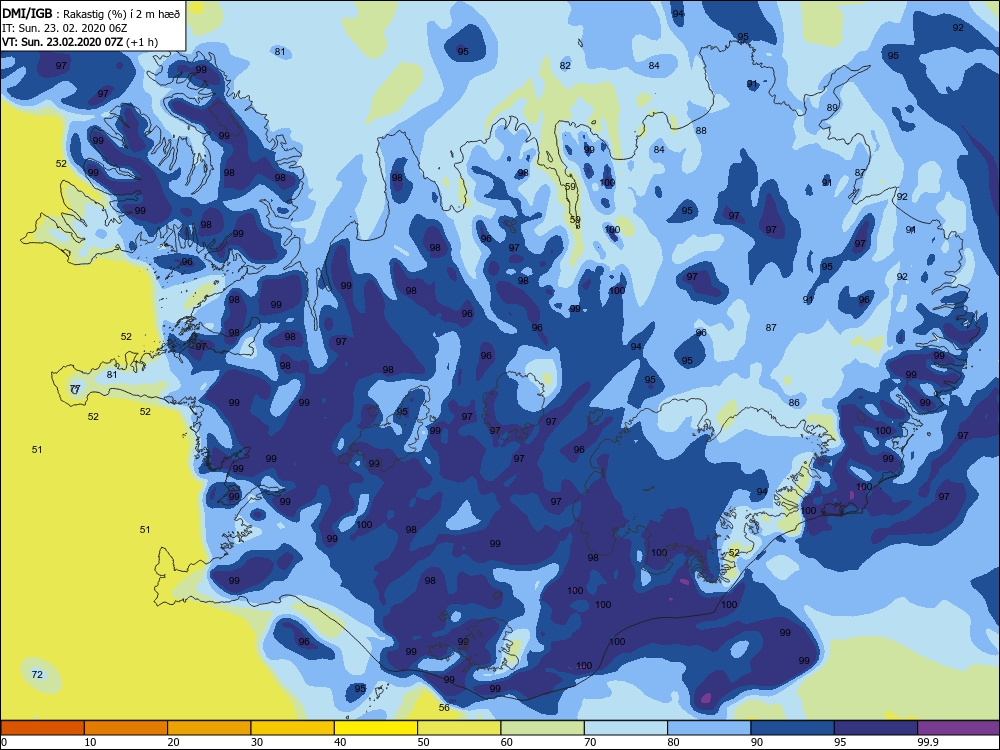Image resolution: width=1000 pixels, height=750 pixels.
Task: Click the '72' humidity value on map
Action: pyautogui.click(x=37, y=674)
